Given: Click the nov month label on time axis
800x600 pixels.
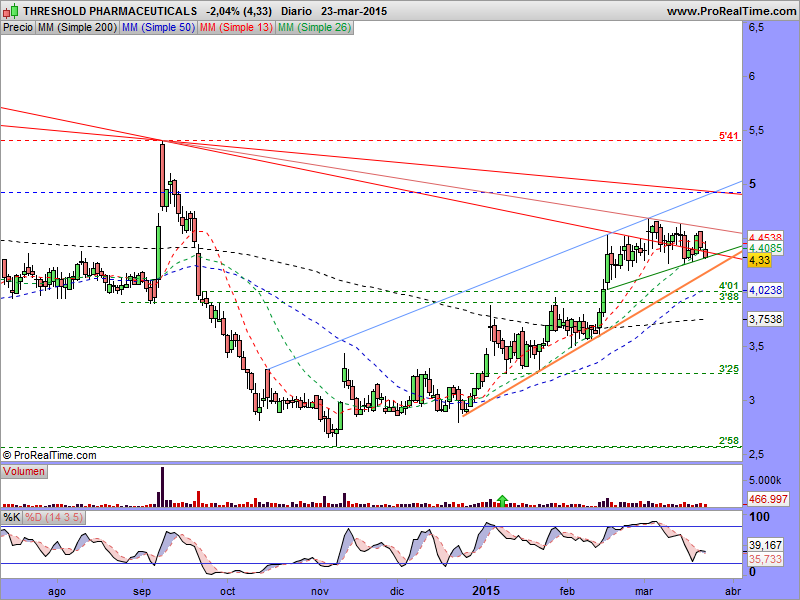Looking at the screenshot, I should (x=320, y=591).
